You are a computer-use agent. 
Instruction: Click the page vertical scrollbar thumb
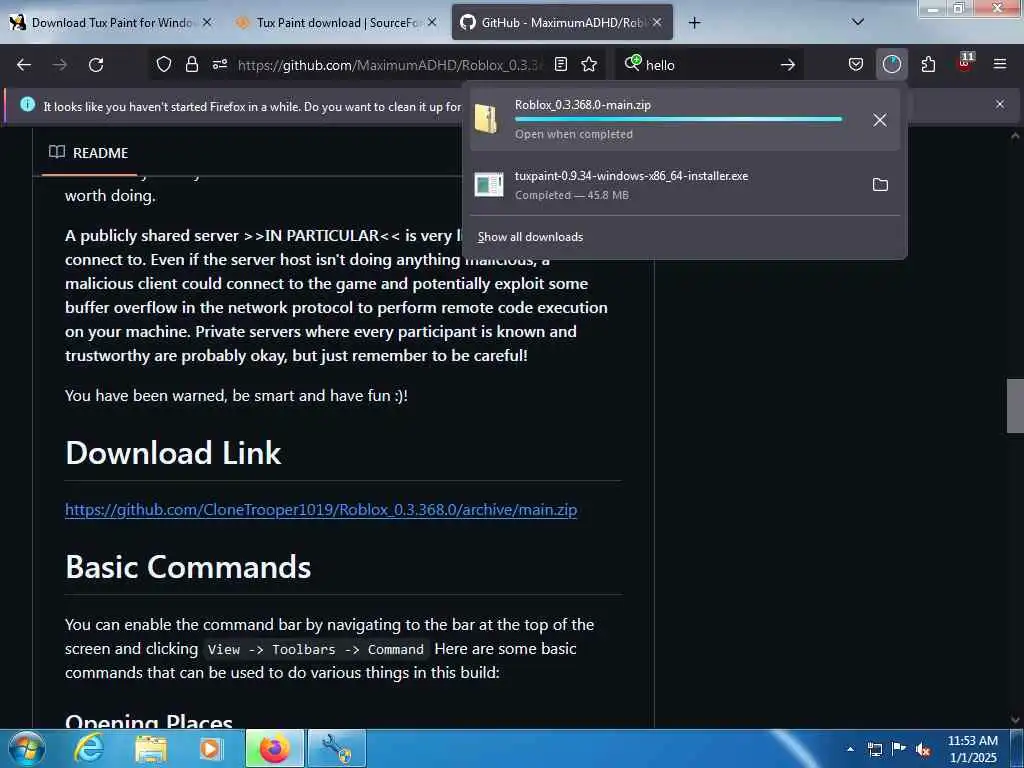(1015, 406)
